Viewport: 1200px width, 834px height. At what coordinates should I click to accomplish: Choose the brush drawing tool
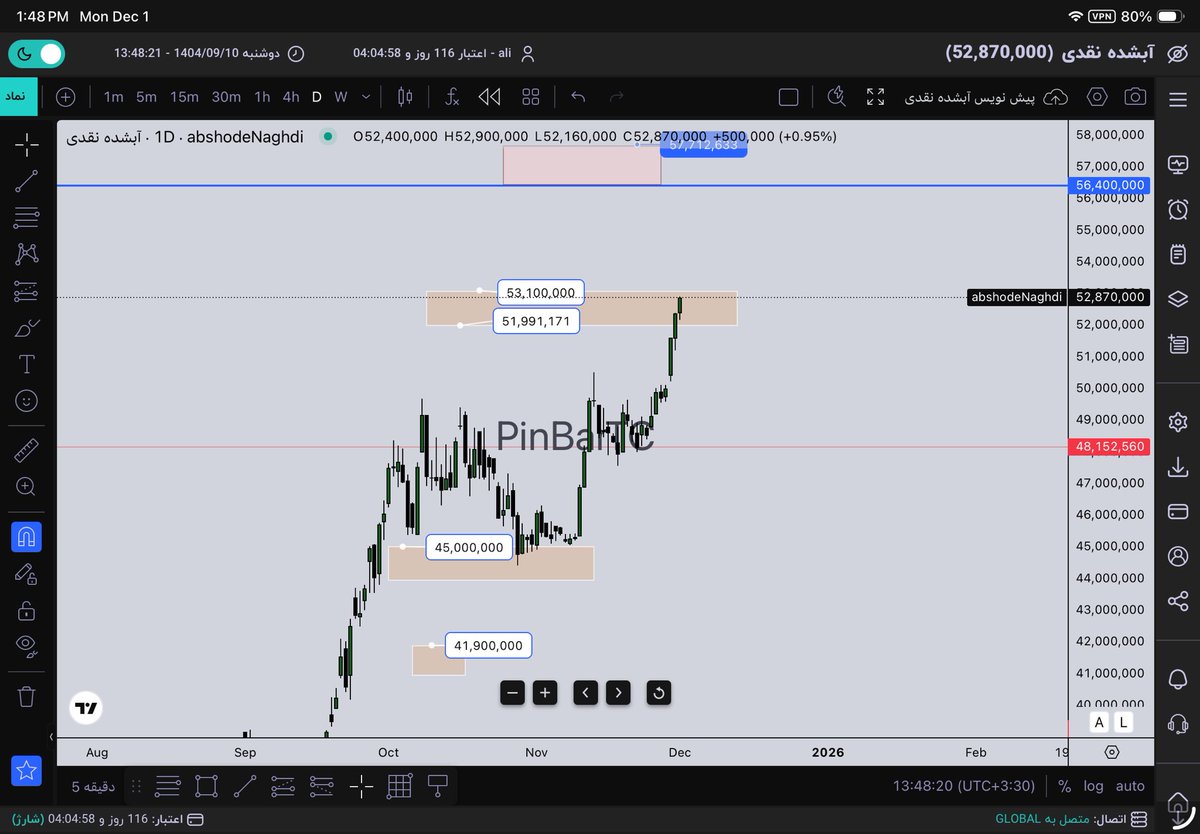coord(27,327)
